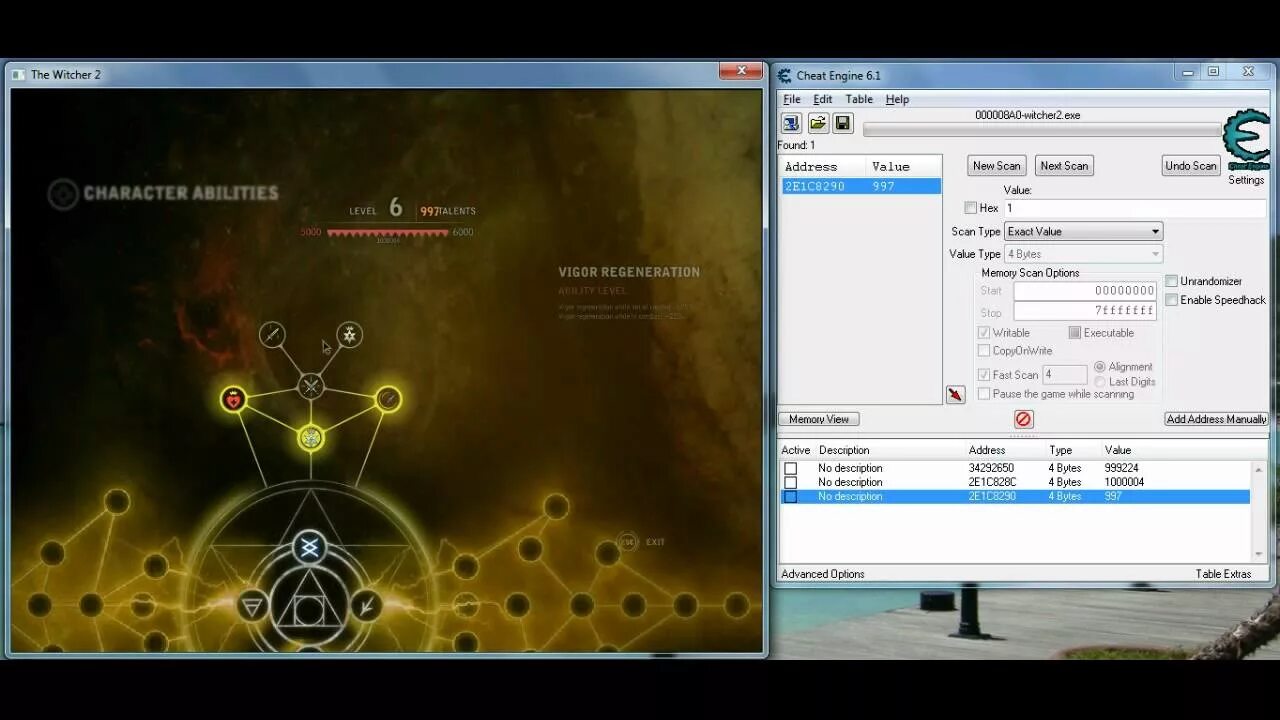Click the Address column header in results

pyautogui.click(x=823, y=167)
